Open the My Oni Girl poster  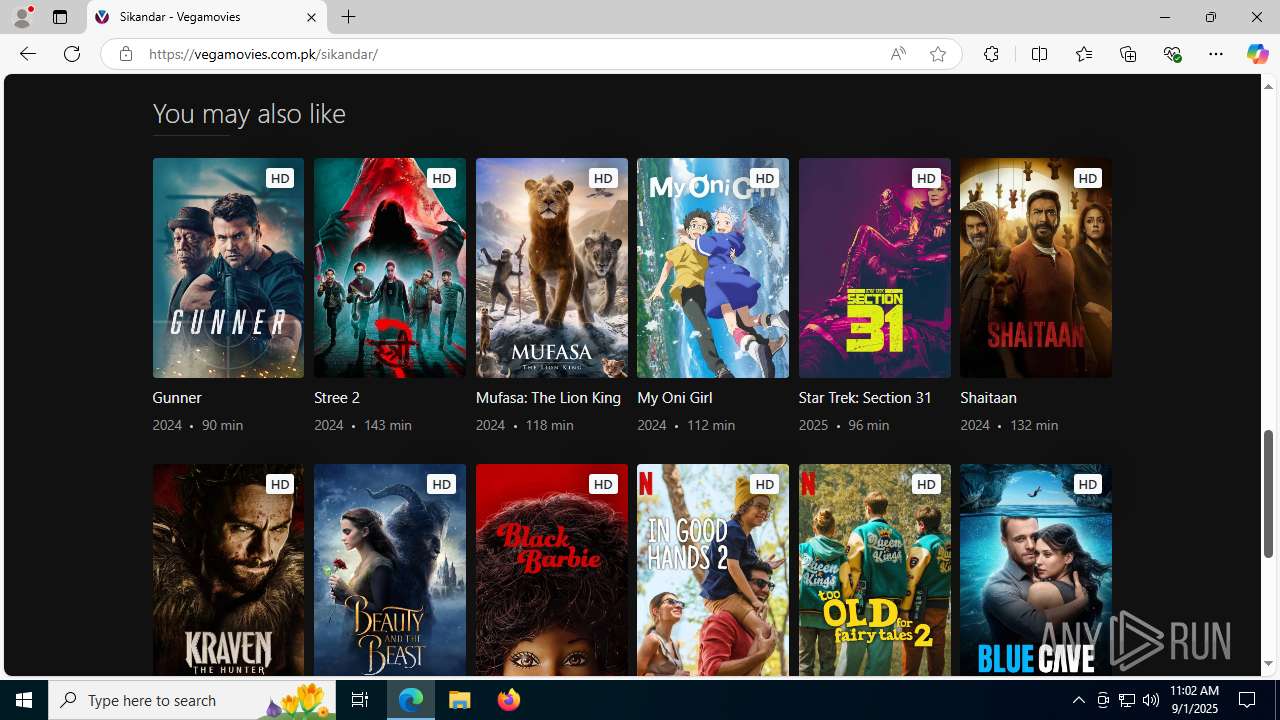click(x=713, y=268)
